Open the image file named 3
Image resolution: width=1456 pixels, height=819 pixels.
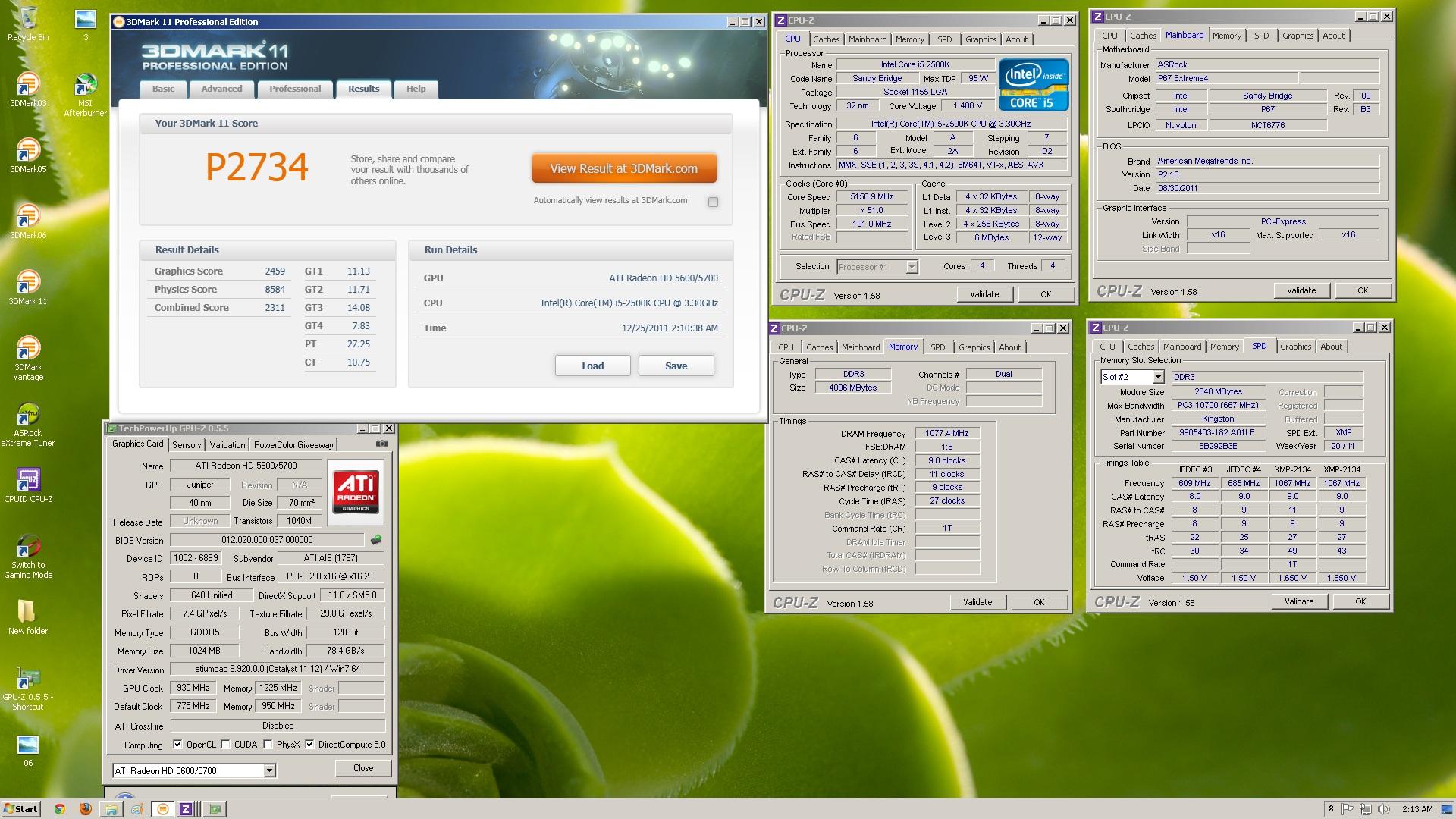tap(85, 24)
